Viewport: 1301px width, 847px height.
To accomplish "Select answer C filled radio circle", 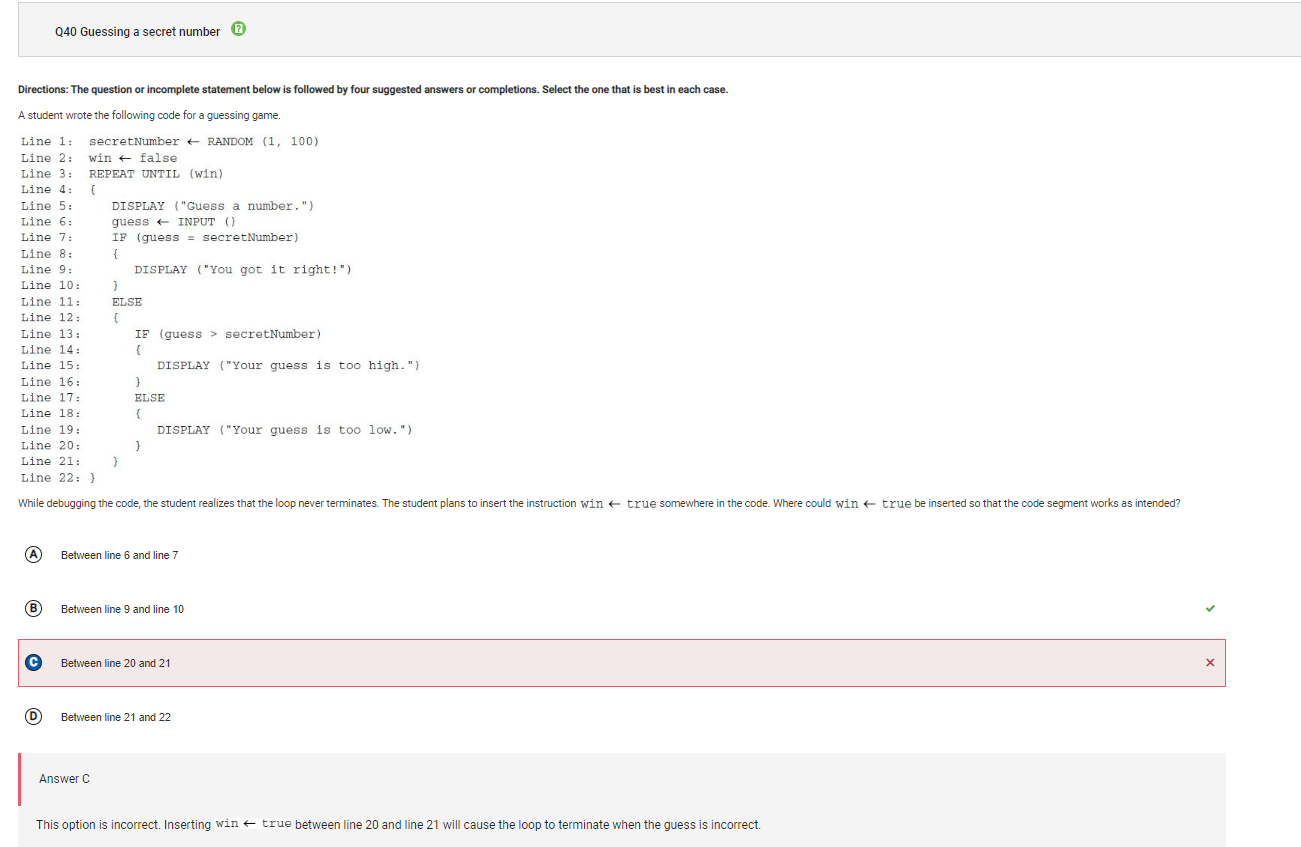I will [x=34, y=662].
